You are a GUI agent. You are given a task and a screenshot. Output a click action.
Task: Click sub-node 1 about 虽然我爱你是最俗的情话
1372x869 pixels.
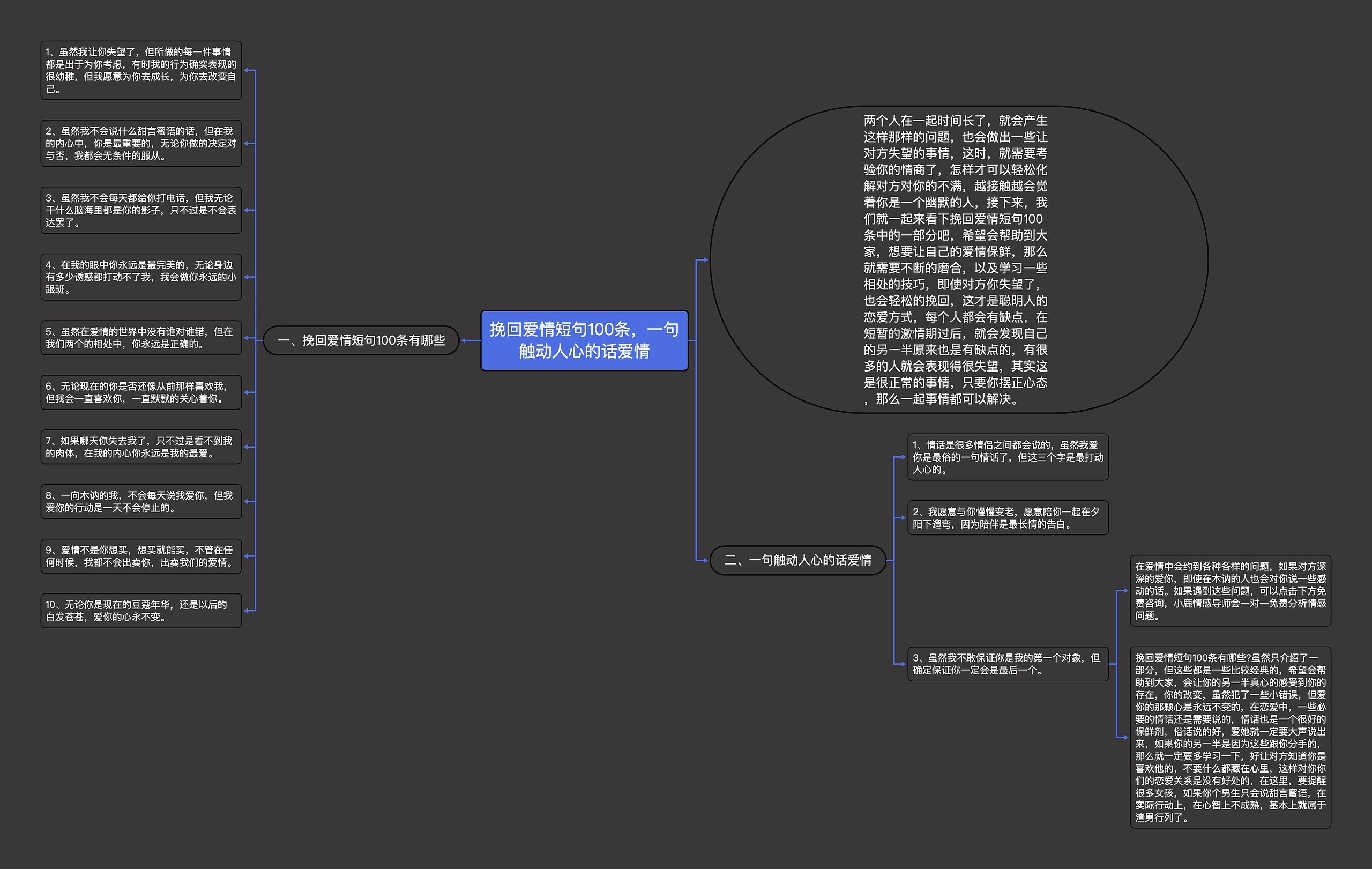[1008, 456]
